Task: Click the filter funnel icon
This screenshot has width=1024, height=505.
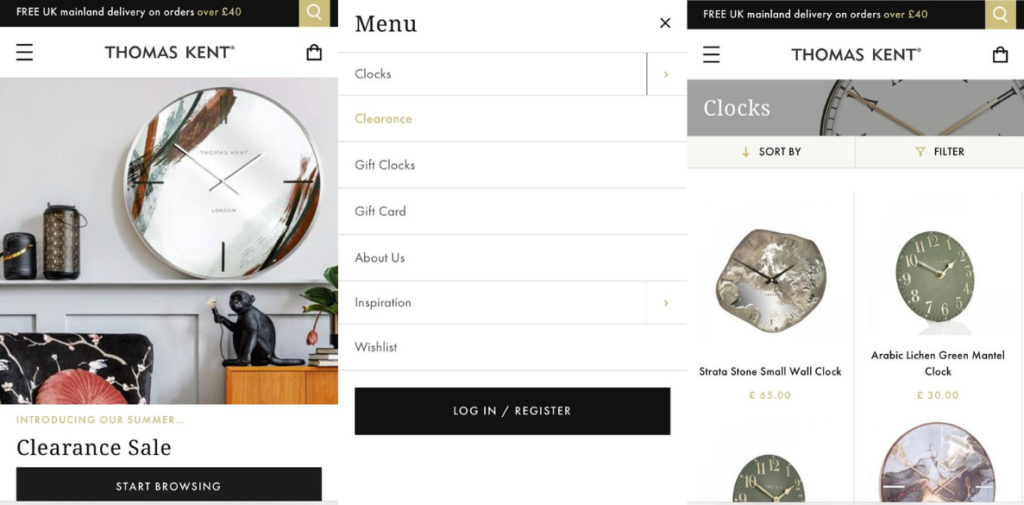Action: click(x=920, y=152)
